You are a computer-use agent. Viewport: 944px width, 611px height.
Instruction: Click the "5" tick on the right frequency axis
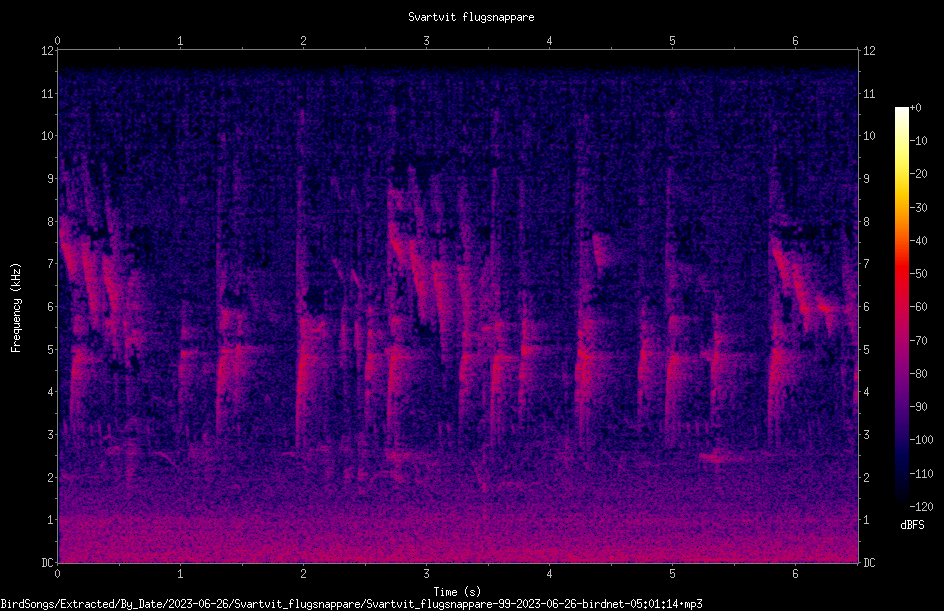pyautogui.click(x=866, y=349)
